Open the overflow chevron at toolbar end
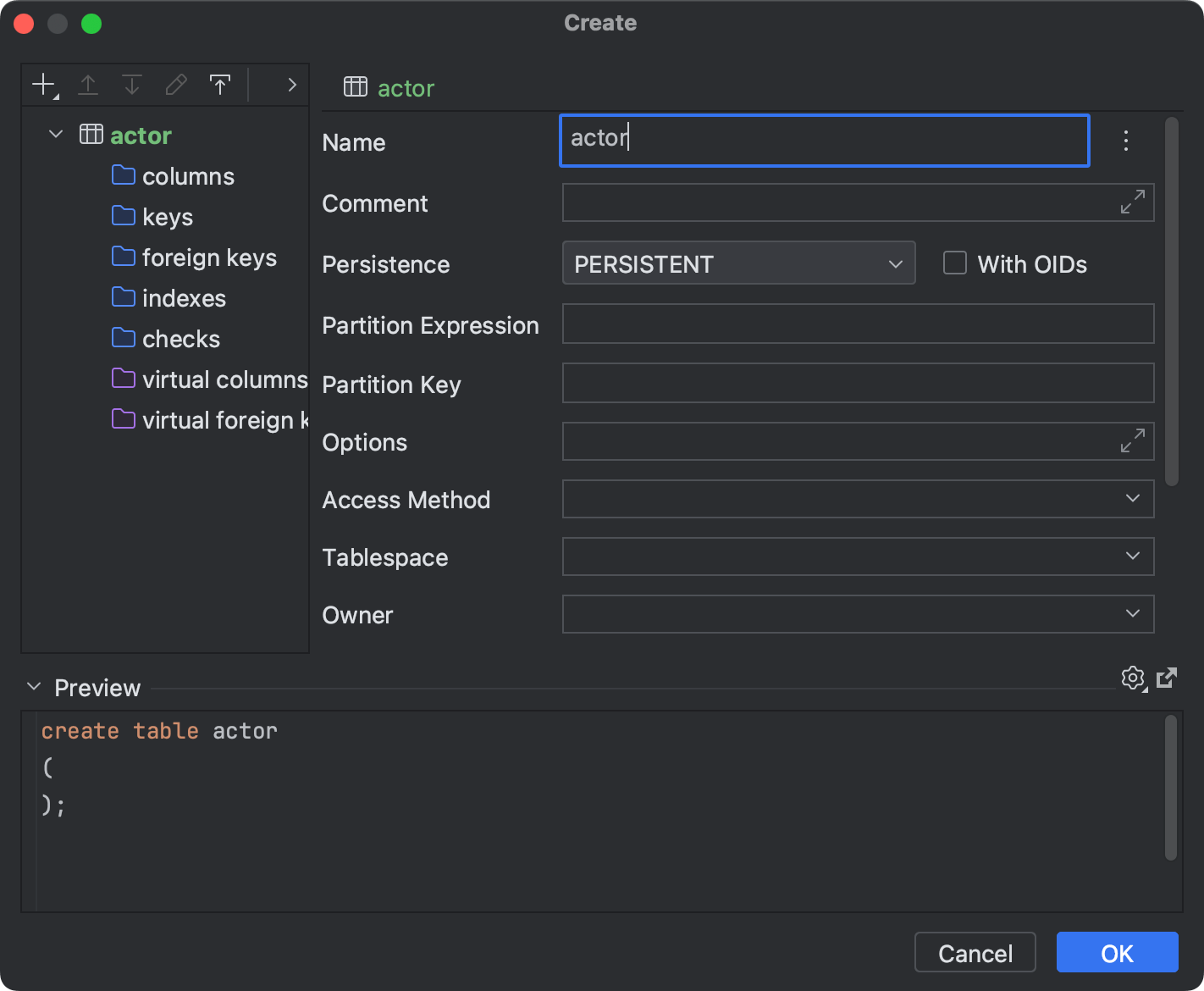 [x=291, y=84]
